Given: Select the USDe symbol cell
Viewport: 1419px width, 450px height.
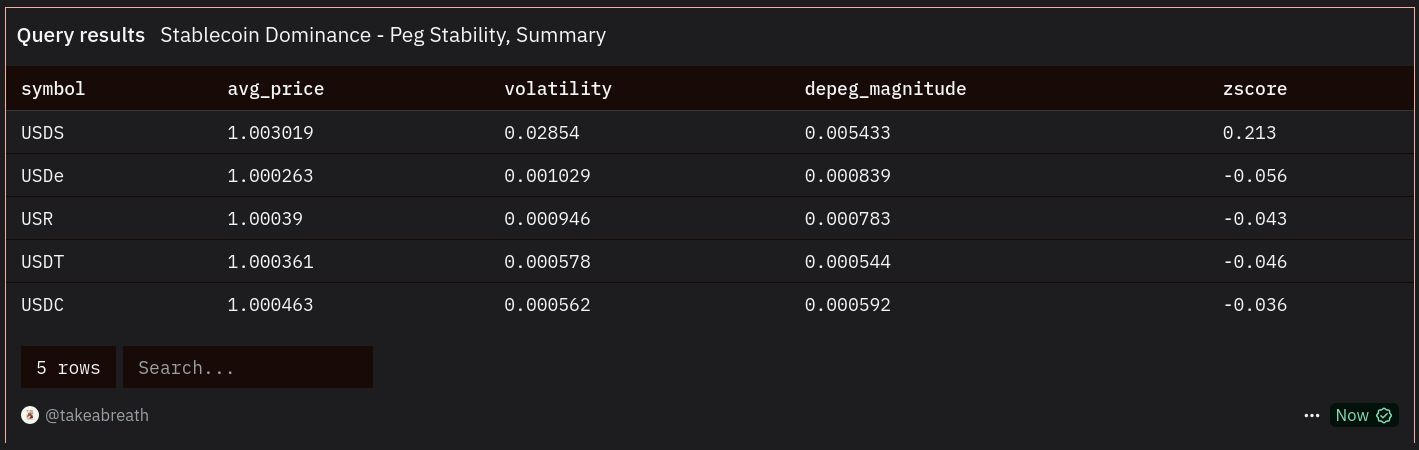Looking at the screenshot, I should [43, 176].
